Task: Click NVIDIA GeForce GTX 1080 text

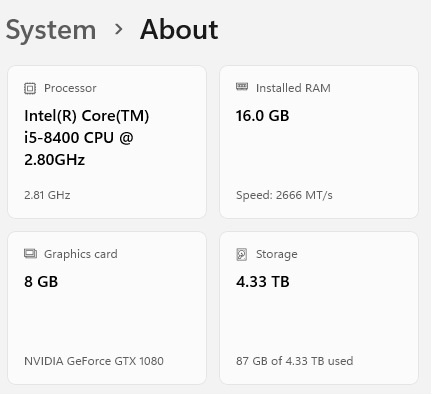Action: [94, 361]
